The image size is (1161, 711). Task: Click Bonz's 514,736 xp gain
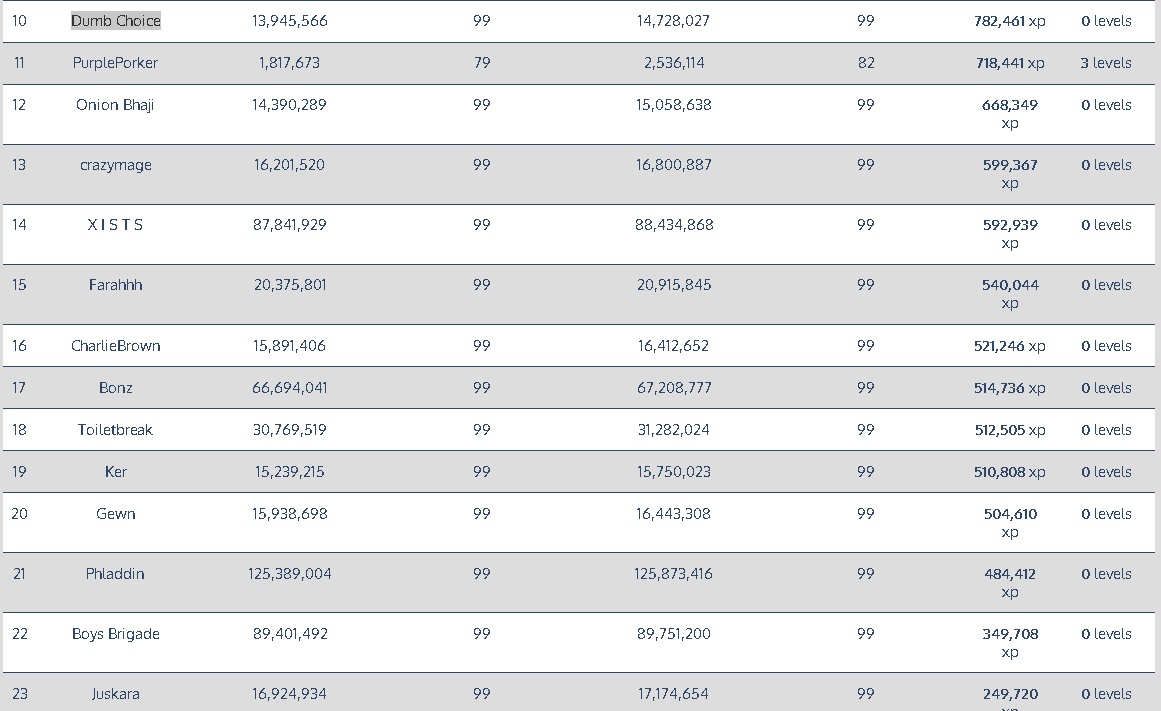(x=1009, y=388)
